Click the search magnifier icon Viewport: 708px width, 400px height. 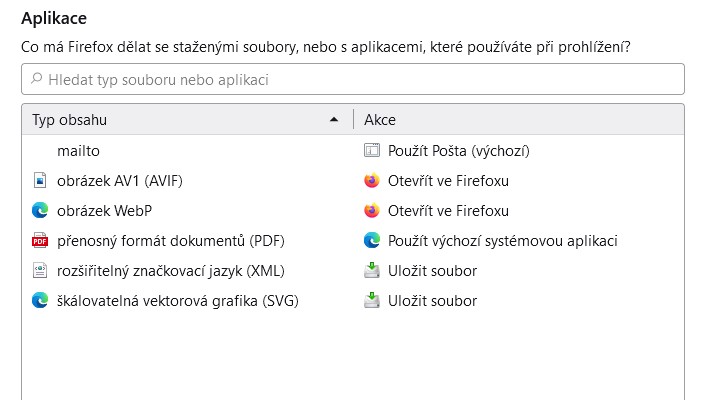tap(37, 79)
